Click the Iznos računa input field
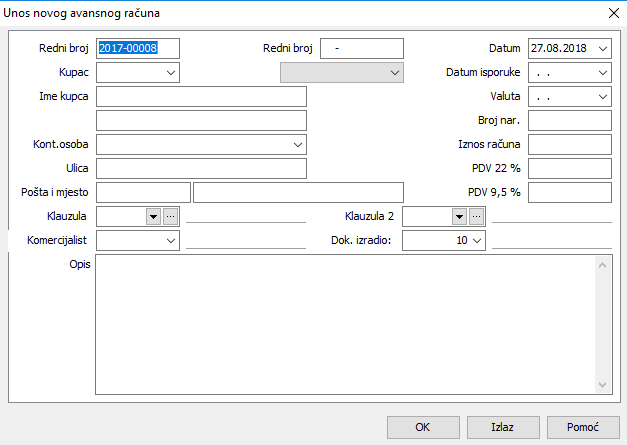The height and width of the screenshot is (445, 627). tap(569, 144)
